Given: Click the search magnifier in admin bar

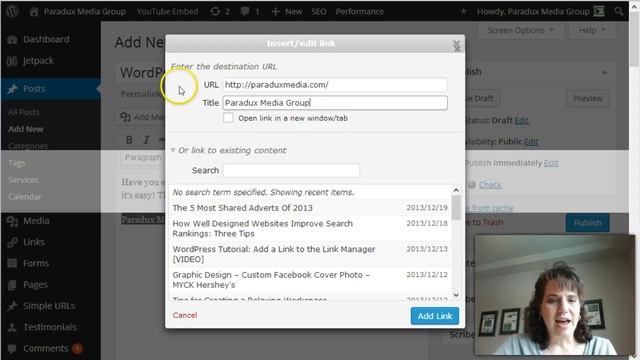Looking at the screenshot, I should click(x=619, y=11).
